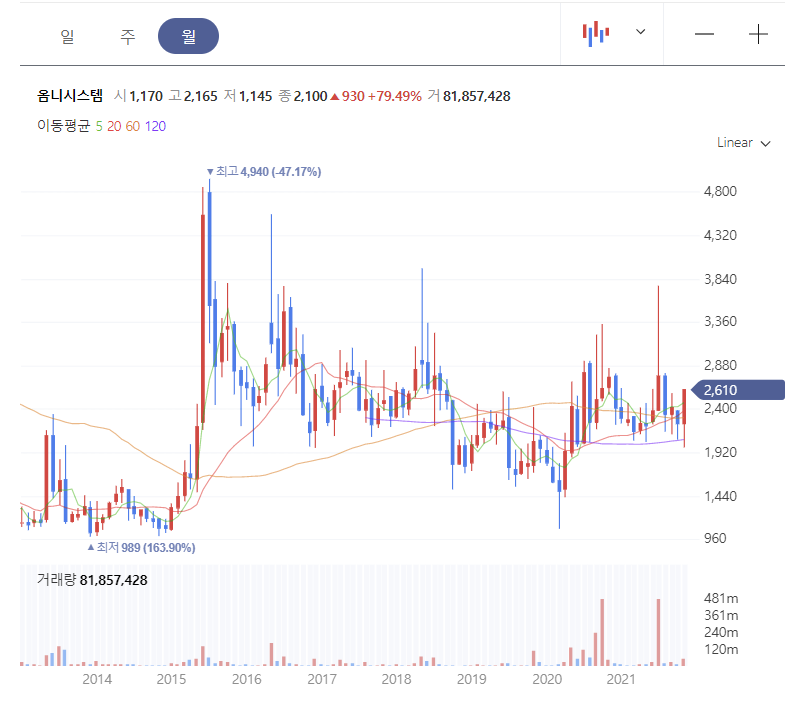The height and width of the screenshot is (707, 796).
Task: Select the monthly 월 chart tab
Action: coord(188,36)
